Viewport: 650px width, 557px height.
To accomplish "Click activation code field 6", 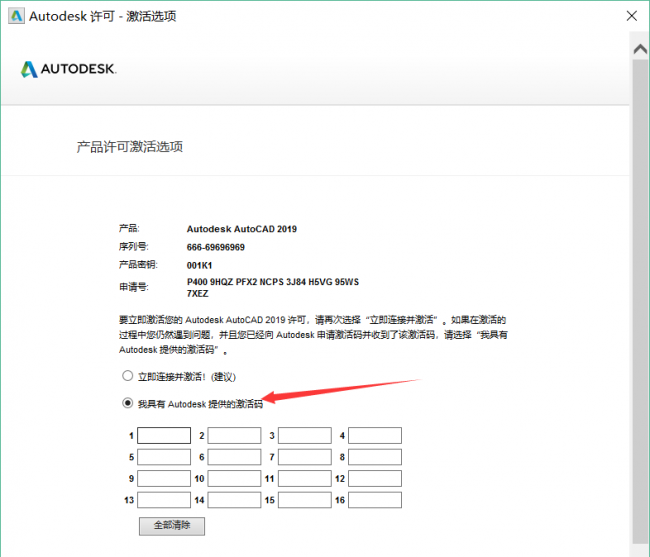I will (234, 457).
